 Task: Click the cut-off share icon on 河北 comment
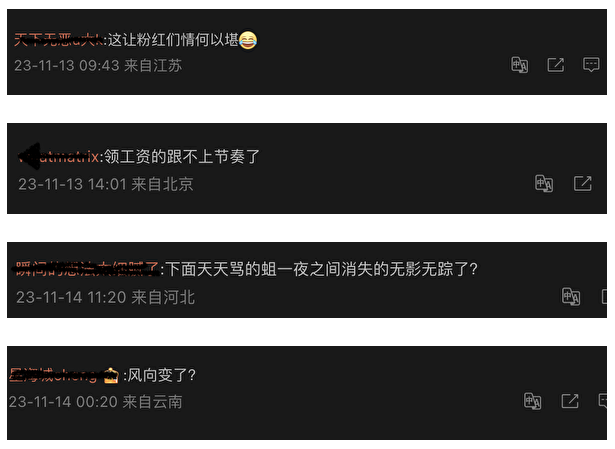coord(604,296)
